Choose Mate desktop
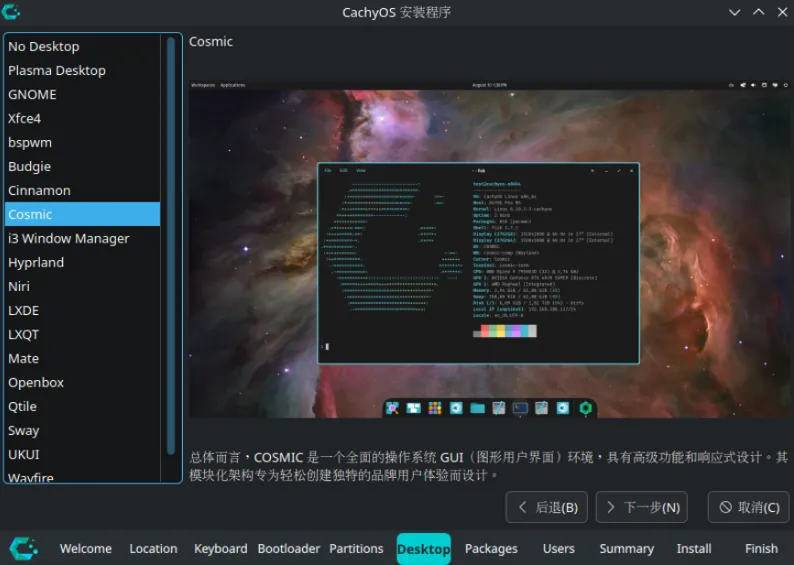Image resolution: width=794 pixels, height=565 pixels. click(83, 358)
